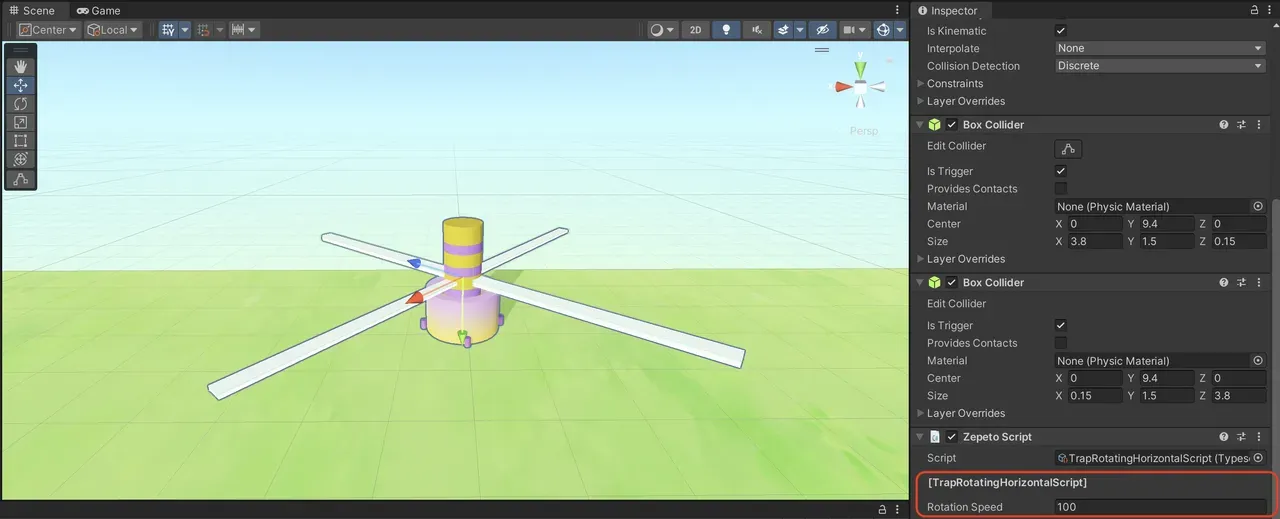Open the Collision Detection dropdown
Image resolution: width=1280 pixels, height=519 pixels.
pyautogui.click(x=1160, y=66)
